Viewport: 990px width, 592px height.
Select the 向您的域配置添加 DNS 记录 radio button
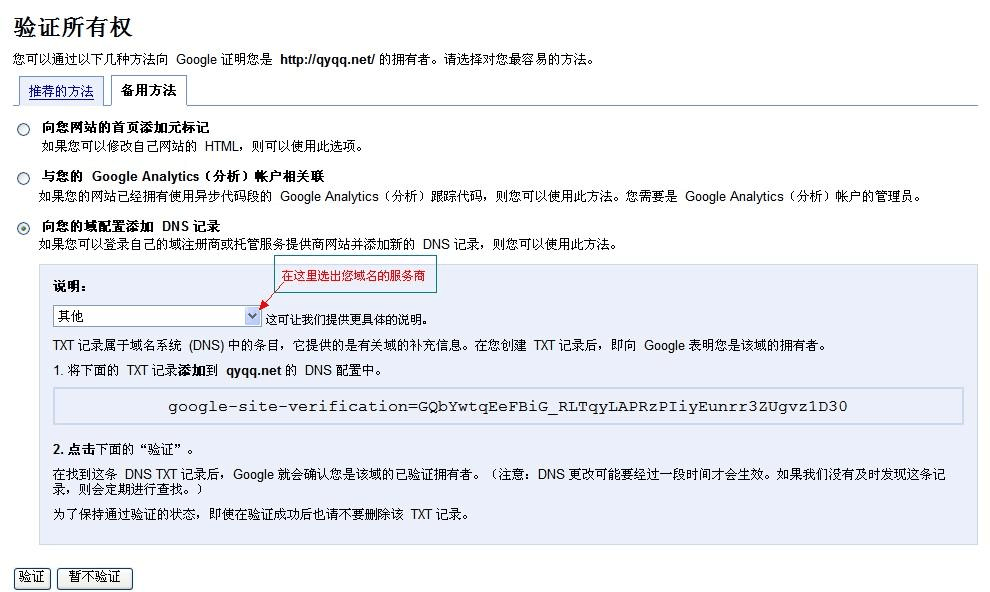23,228
